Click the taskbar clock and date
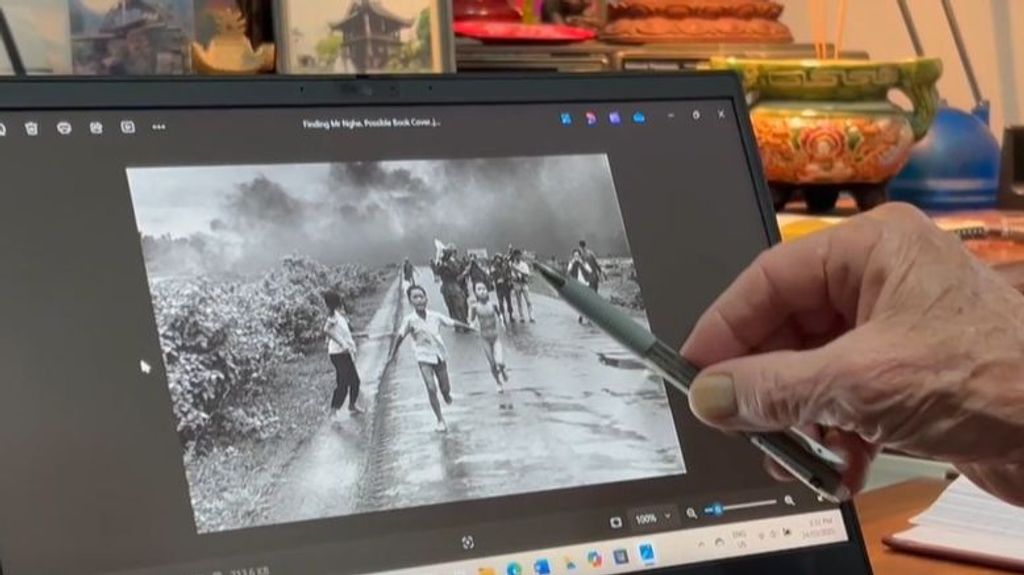 pos(819,527)
